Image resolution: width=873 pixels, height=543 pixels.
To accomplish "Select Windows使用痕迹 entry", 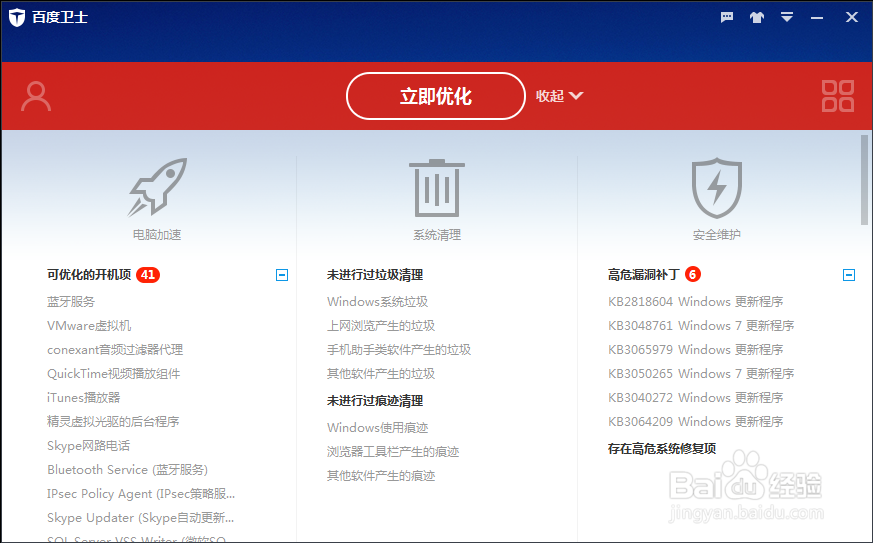I will point(377,428).
